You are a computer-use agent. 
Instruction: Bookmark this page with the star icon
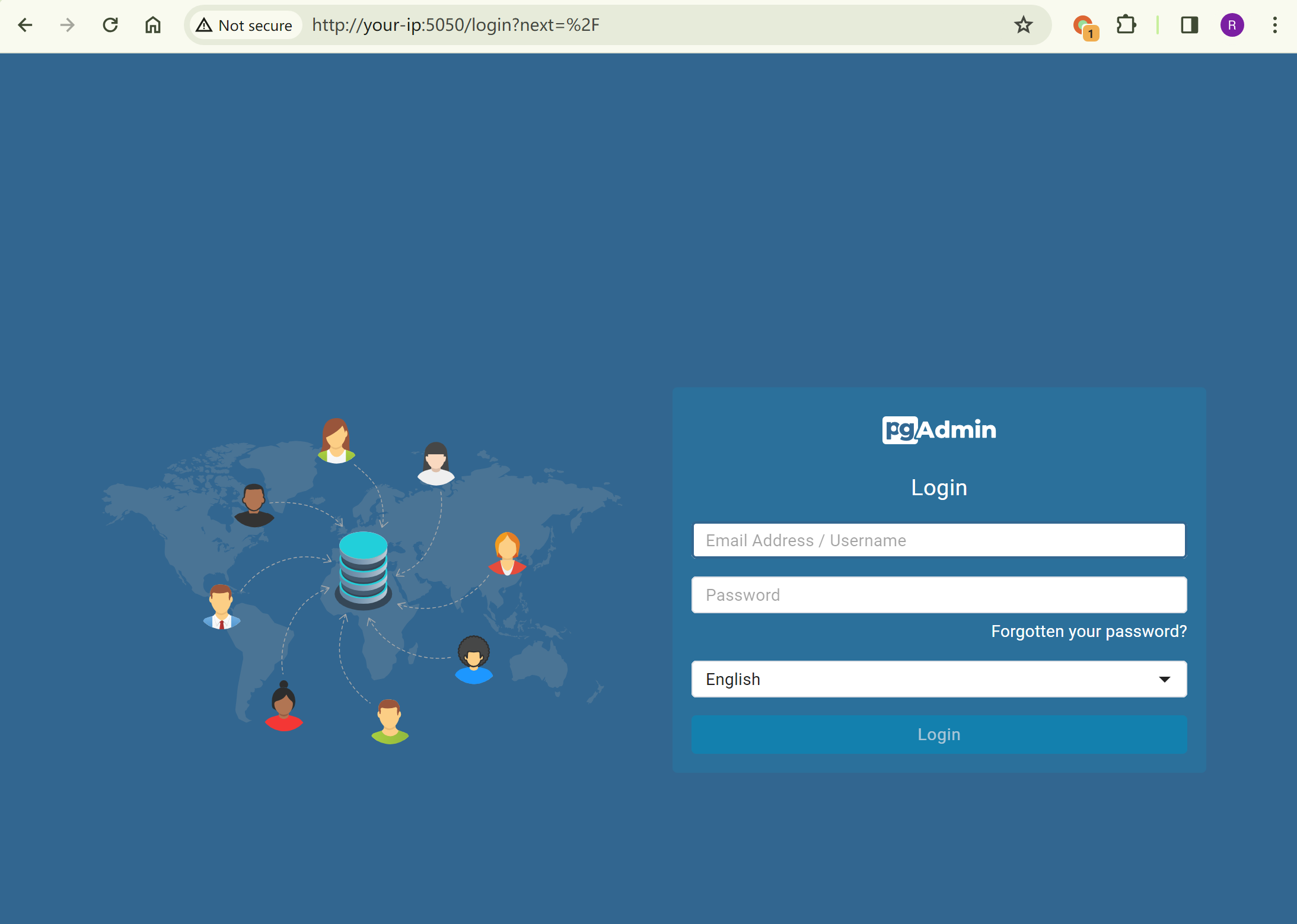tap(1023, 25)
